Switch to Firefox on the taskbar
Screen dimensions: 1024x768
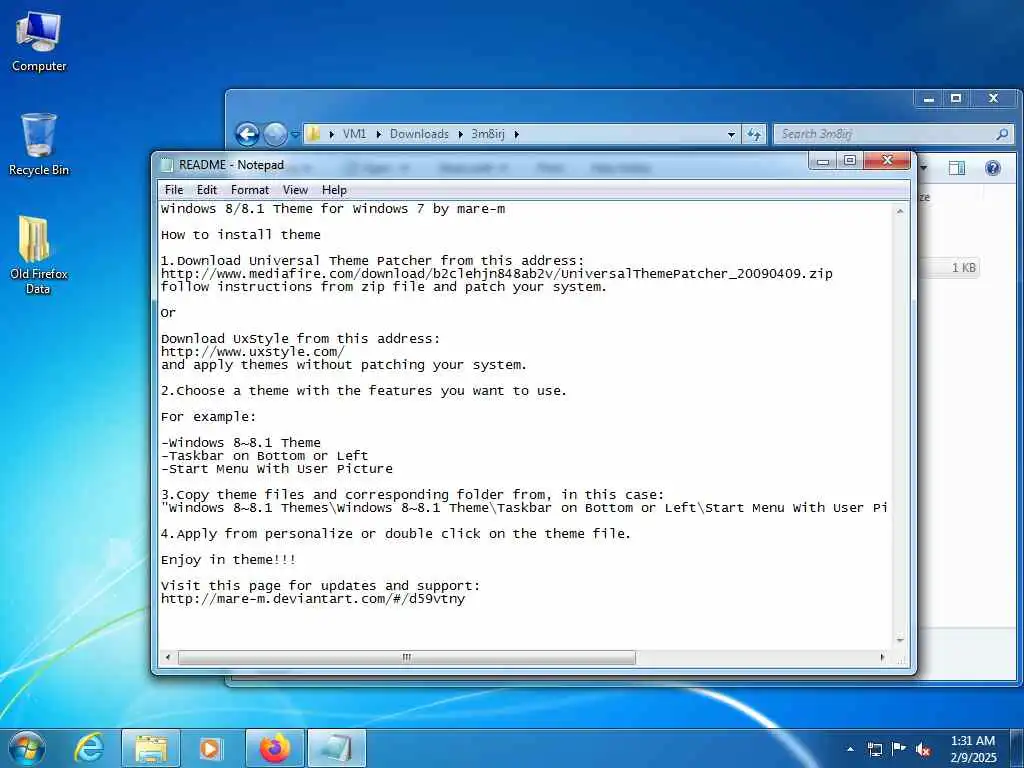[275, 748]
